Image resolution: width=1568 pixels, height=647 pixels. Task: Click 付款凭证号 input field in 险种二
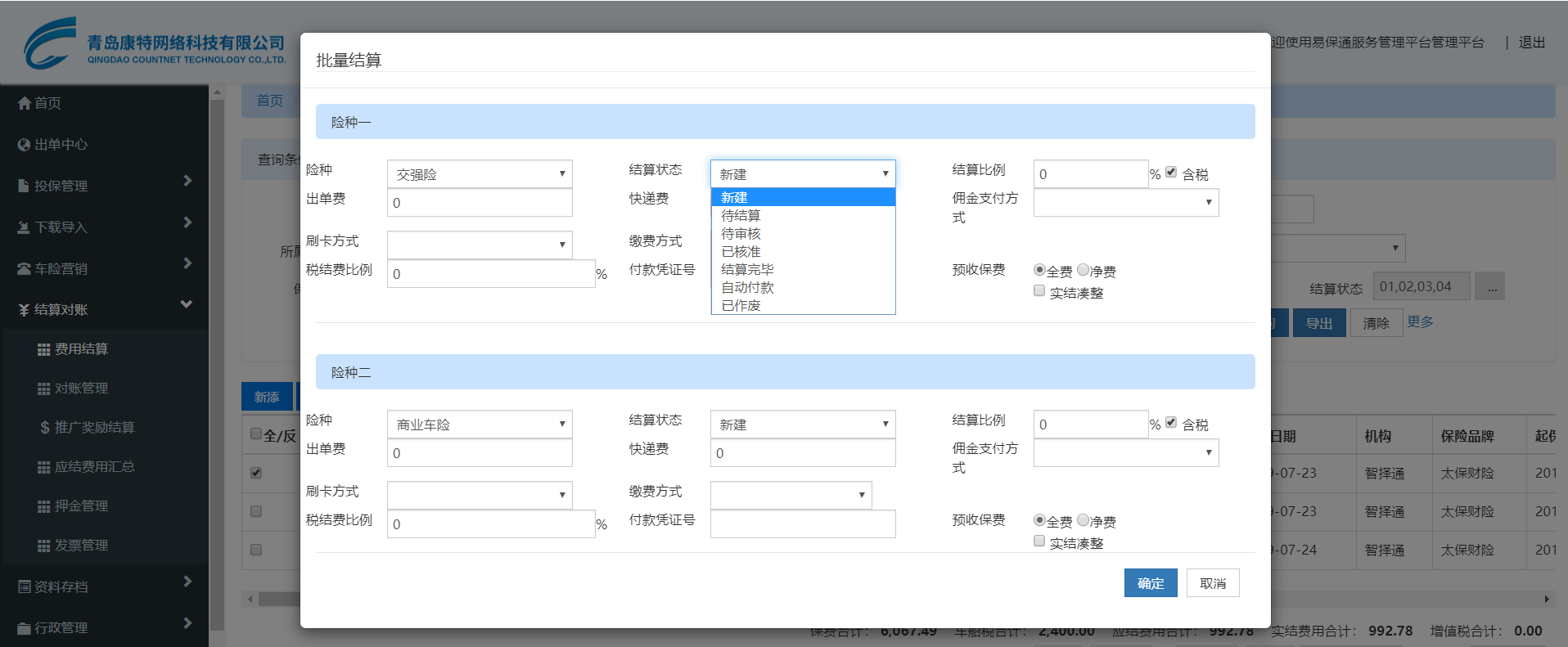[802, 524]
